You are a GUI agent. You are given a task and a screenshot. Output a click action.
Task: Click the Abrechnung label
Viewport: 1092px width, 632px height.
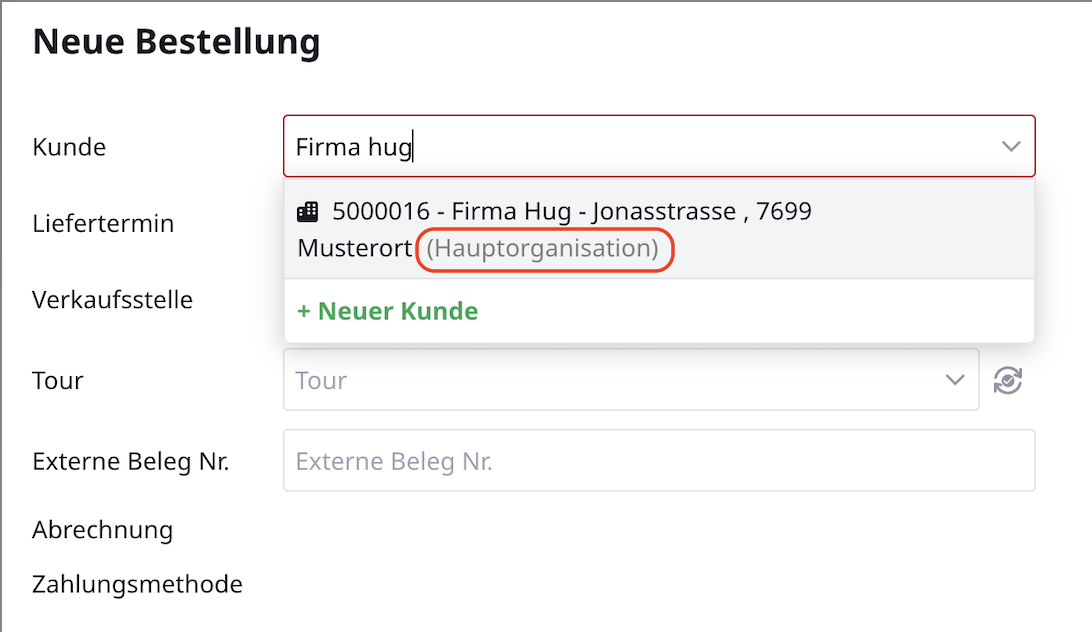tap(102, 529)
